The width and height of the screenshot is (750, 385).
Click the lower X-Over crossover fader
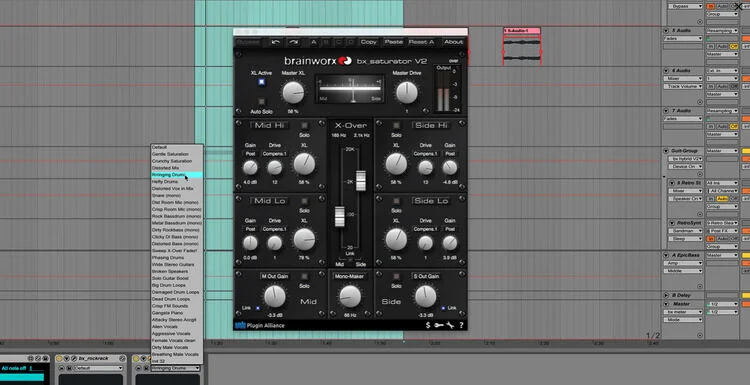(x=340, y=217)
